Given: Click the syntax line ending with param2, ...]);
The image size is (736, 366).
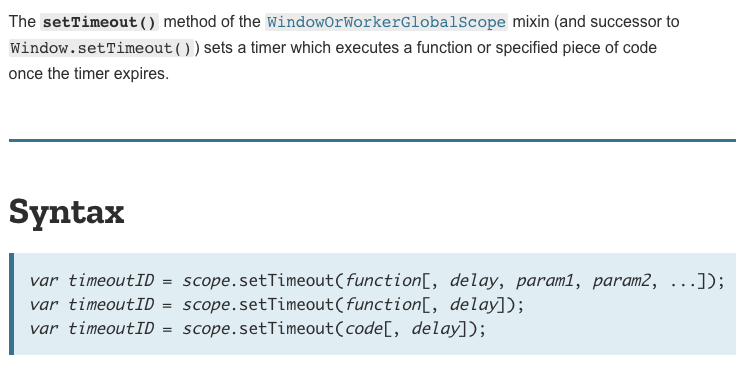Looking at the screenshot, I should point(377,281).
